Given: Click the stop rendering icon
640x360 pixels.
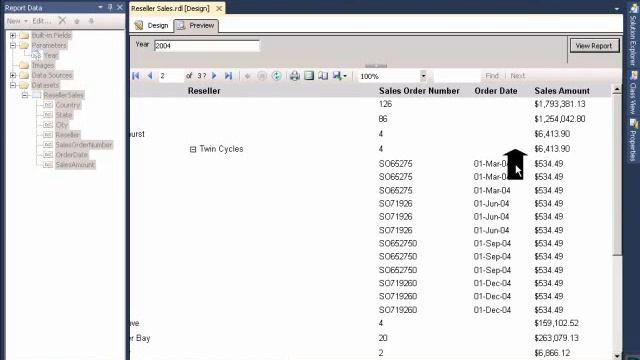Looking at the screenshot, I should tap(262, 76).
